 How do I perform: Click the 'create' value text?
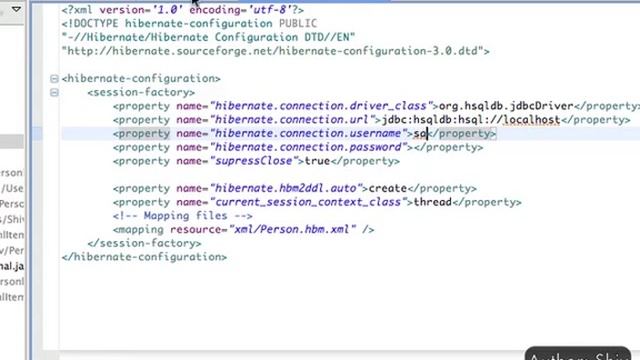coord(388,189)
